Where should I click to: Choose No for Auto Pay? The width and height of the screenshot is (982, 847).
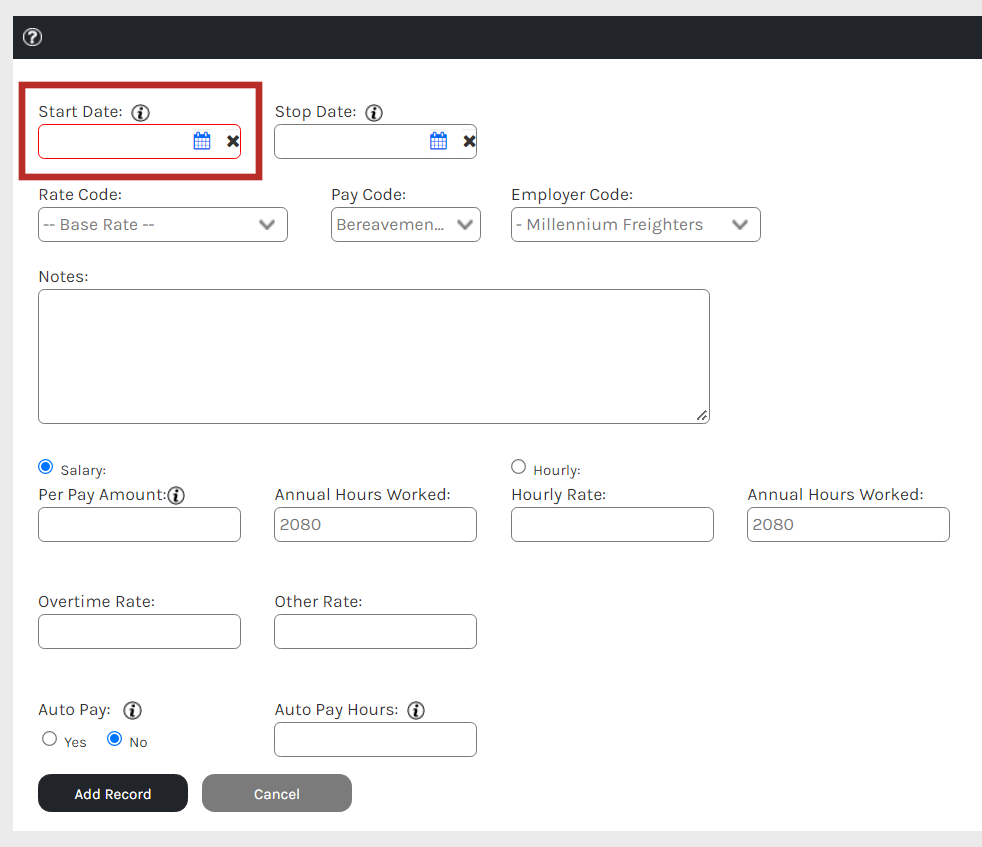[115, 739]
